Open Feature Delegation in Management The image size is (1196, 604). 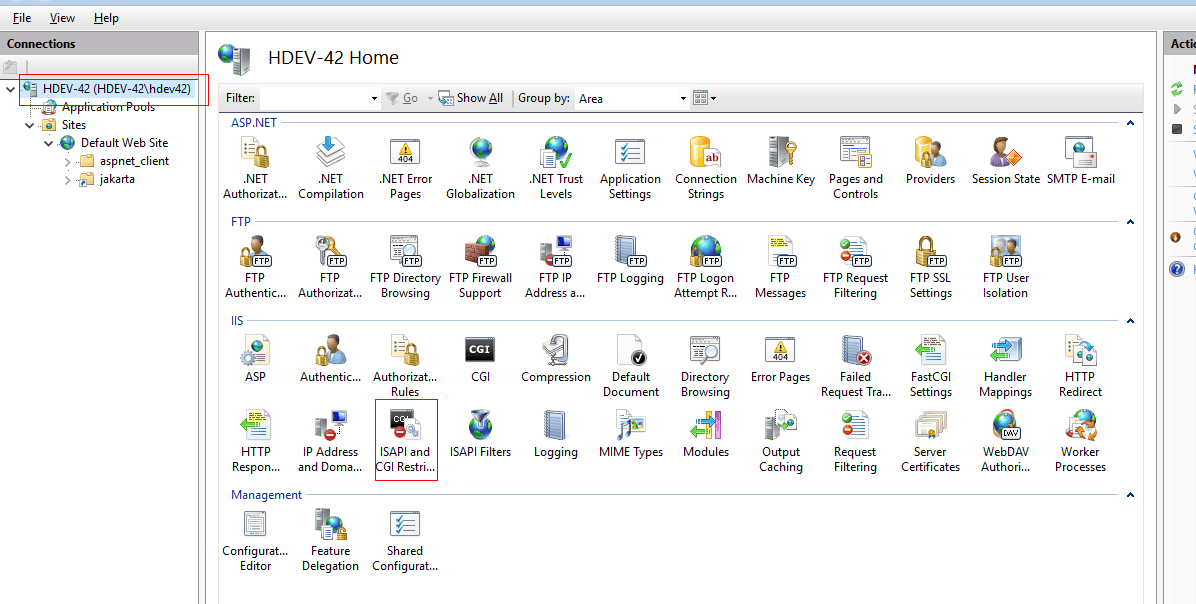[330, 540]
